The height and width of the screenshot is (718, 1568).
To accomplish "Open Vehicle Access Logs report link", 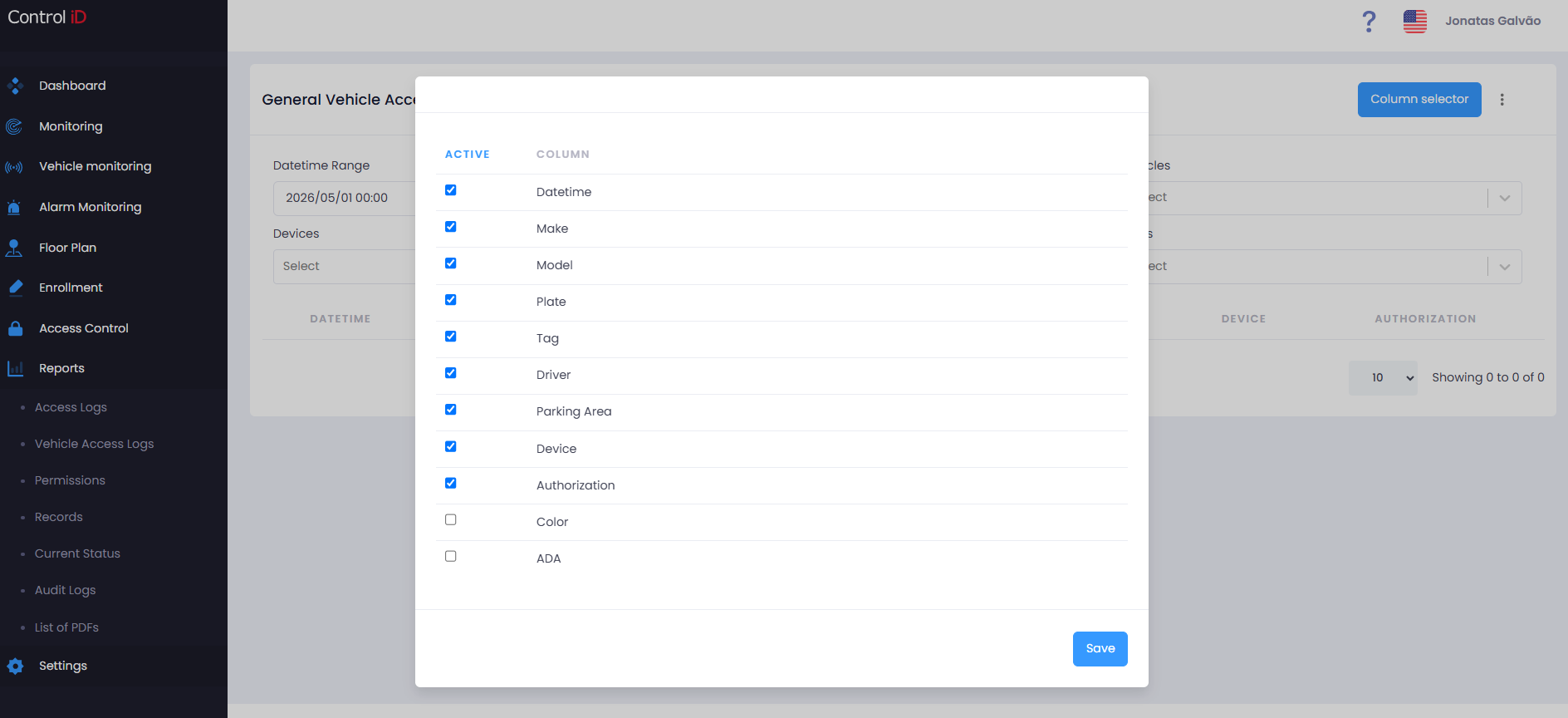I will pos(94,444).
